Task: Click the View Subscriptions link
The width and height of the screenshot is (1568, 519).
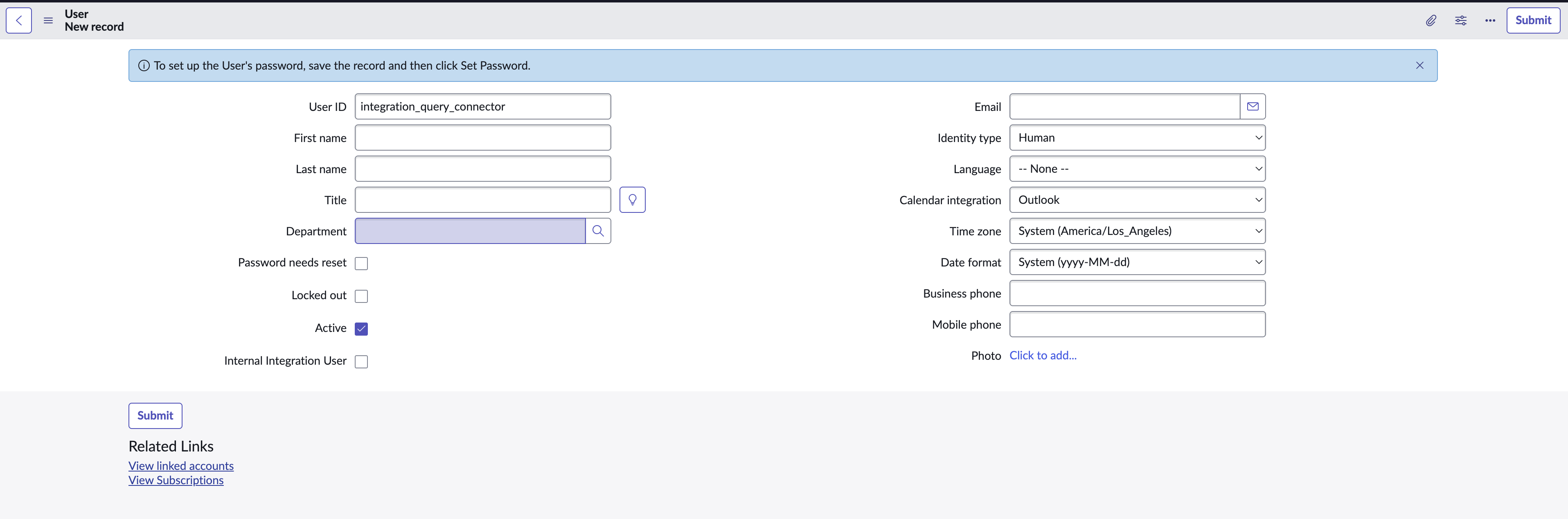Action: pos(176,480)
